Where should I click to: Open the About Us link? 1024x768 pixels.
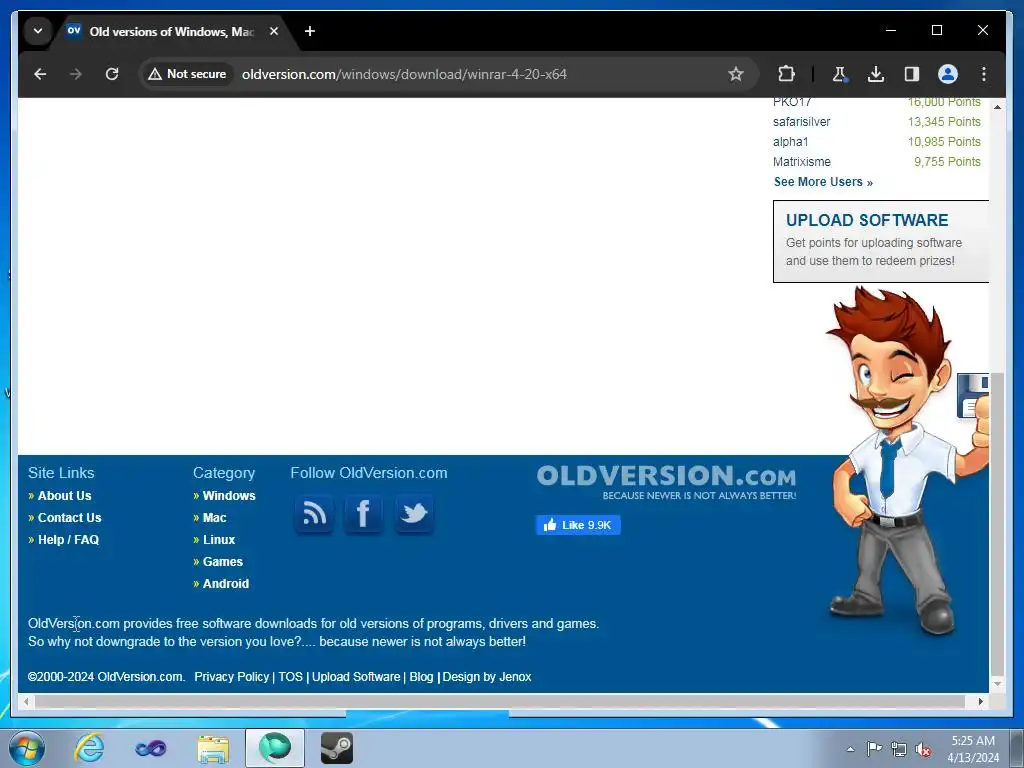coord(64,496)
